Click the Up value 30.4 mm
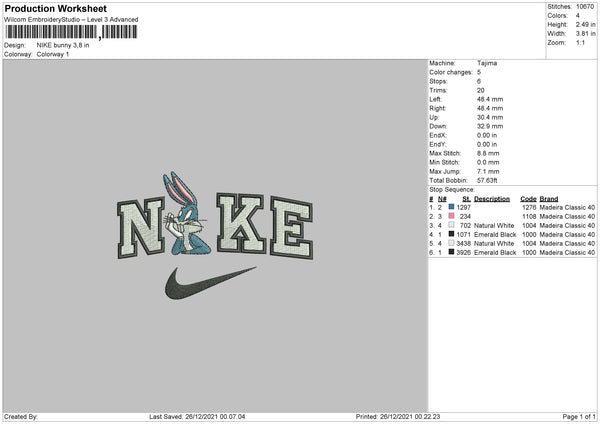 coord(490,117)
